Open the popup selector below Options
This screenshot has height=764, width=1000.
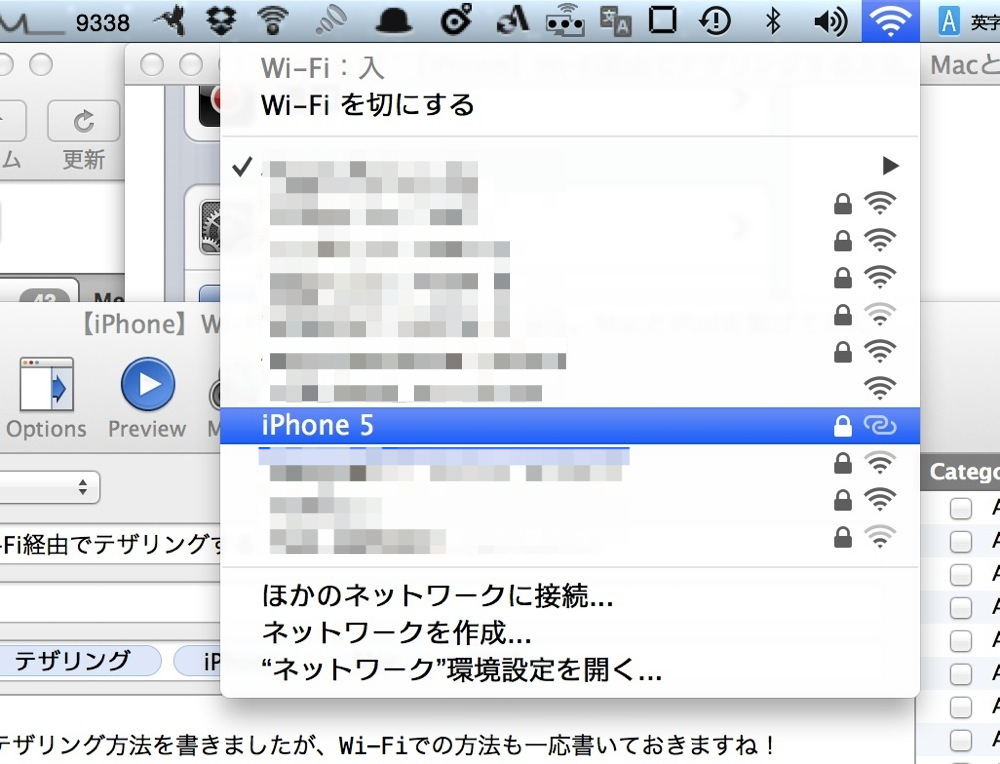50,487
